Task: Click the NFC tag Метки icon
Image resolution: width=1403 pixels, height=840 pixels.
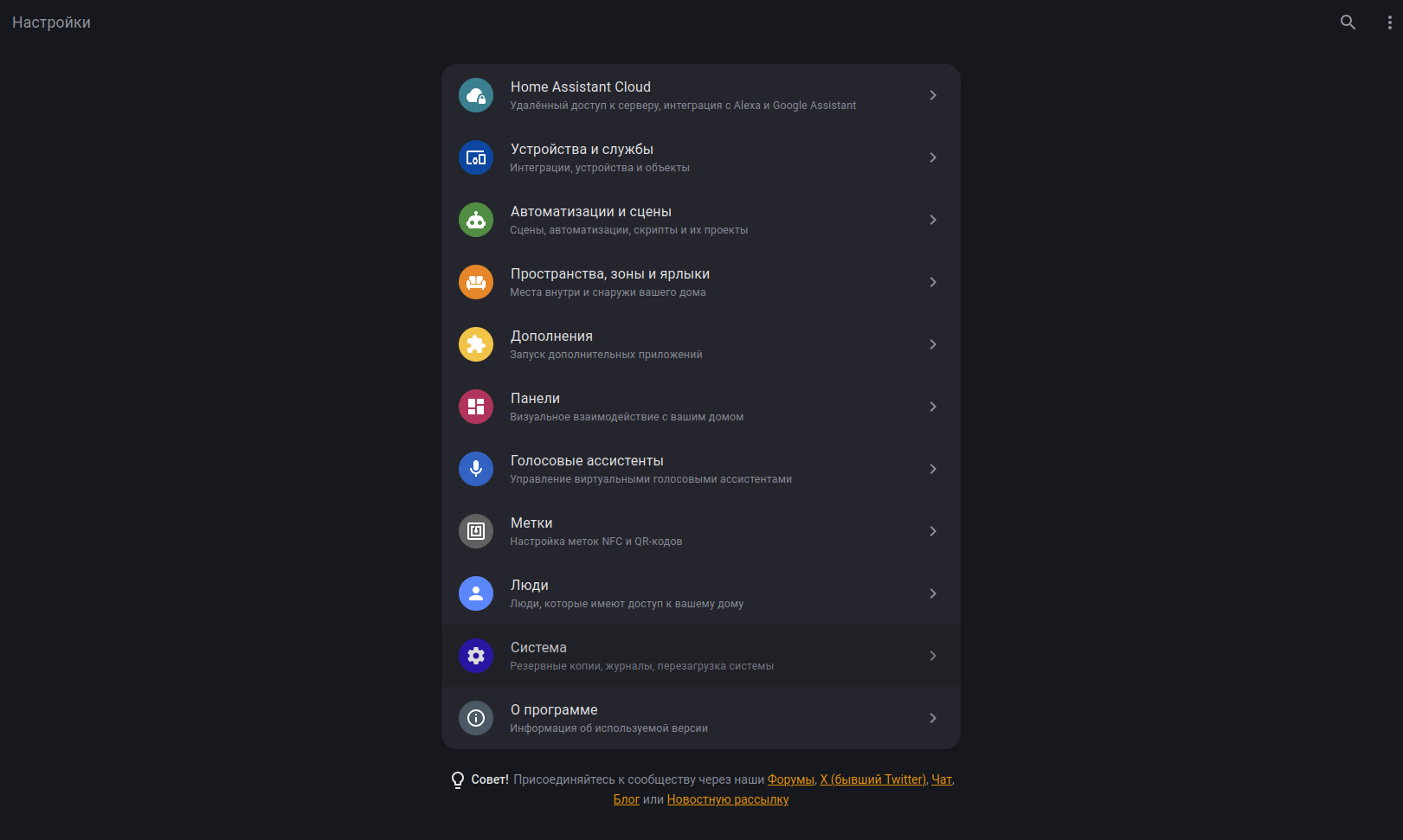Action: 476,531
